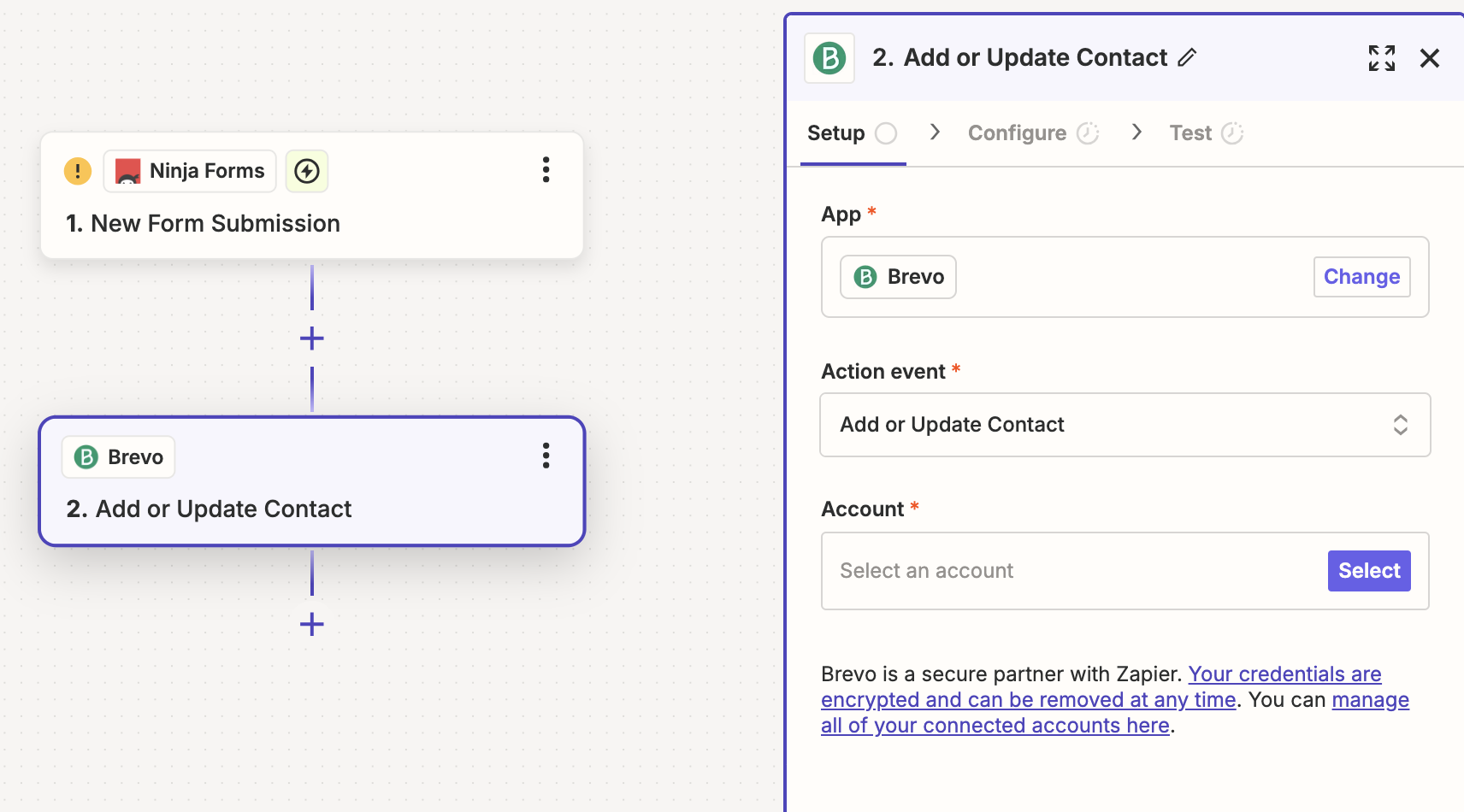Open the manage all connected accounts link
The height and width of the screenshot is (812, 1464).
[x=995, y=725]
